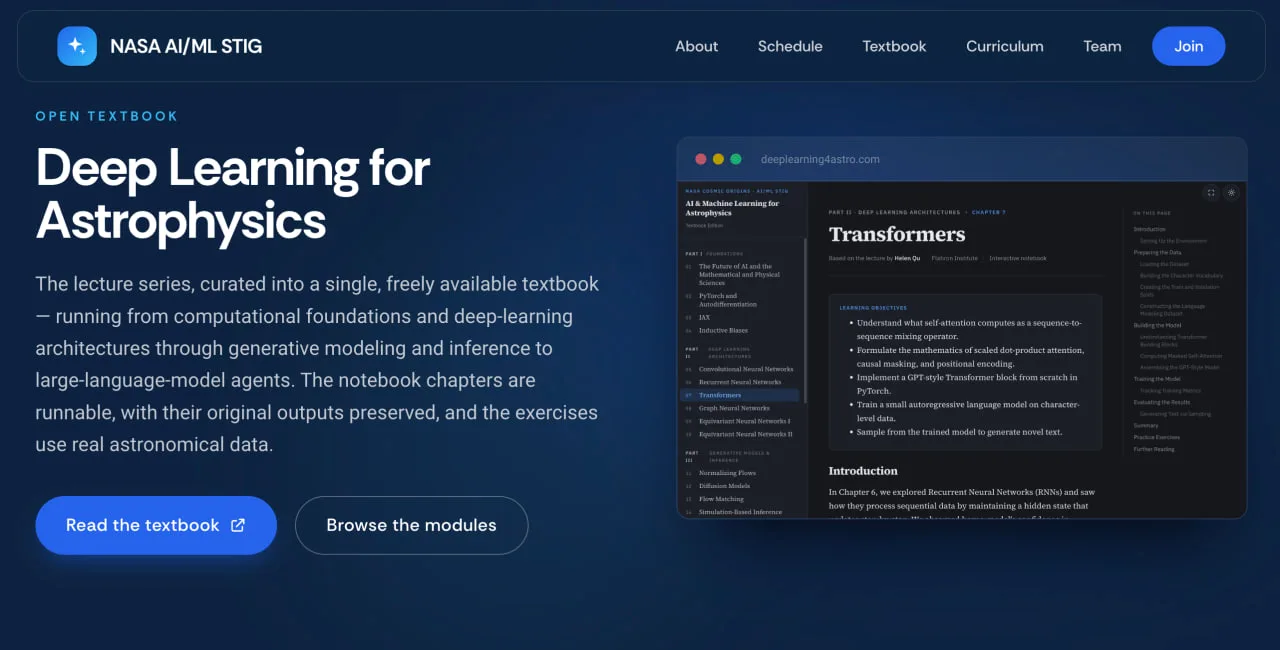
Task: Toggle the light/dark theme sun icon
Action: pos(1231,193)
